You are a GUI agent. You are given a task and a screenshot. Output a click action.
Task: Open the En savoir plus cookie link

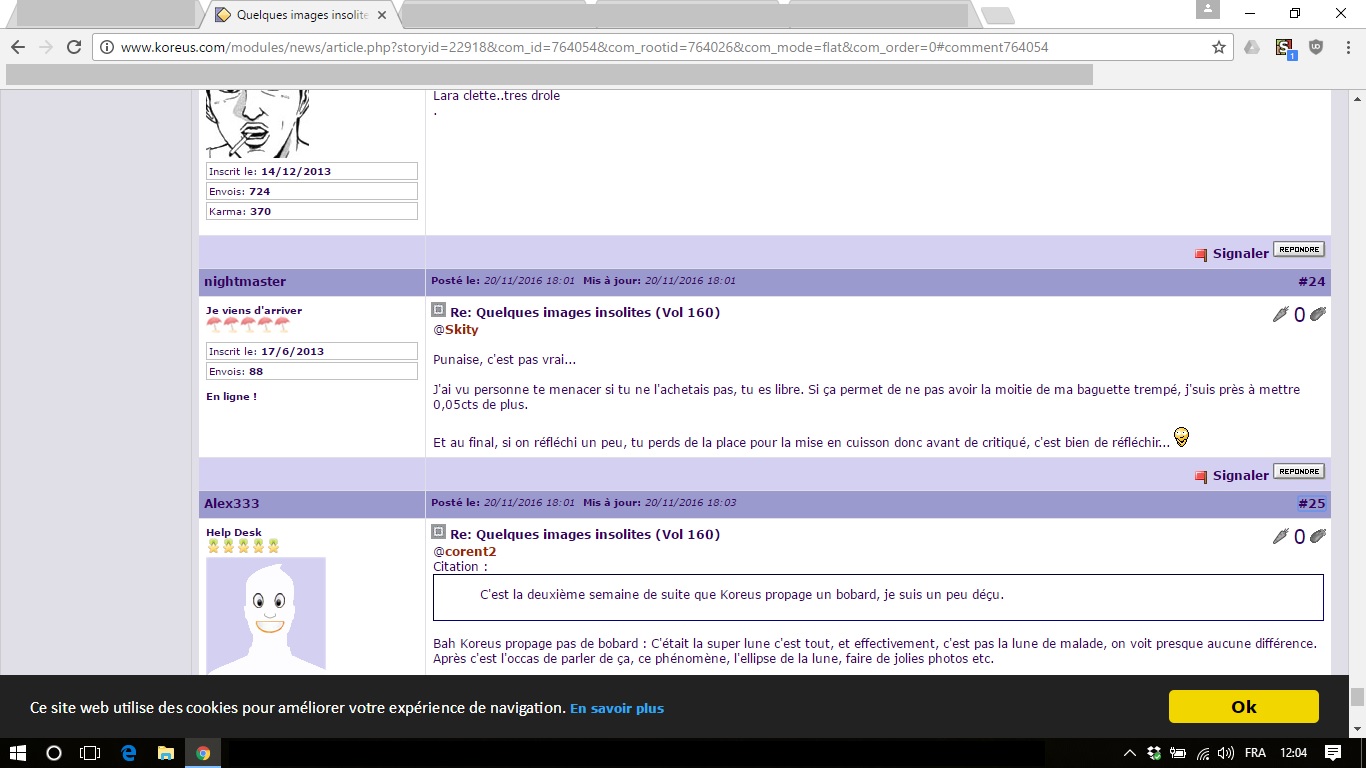click(617, 708)
